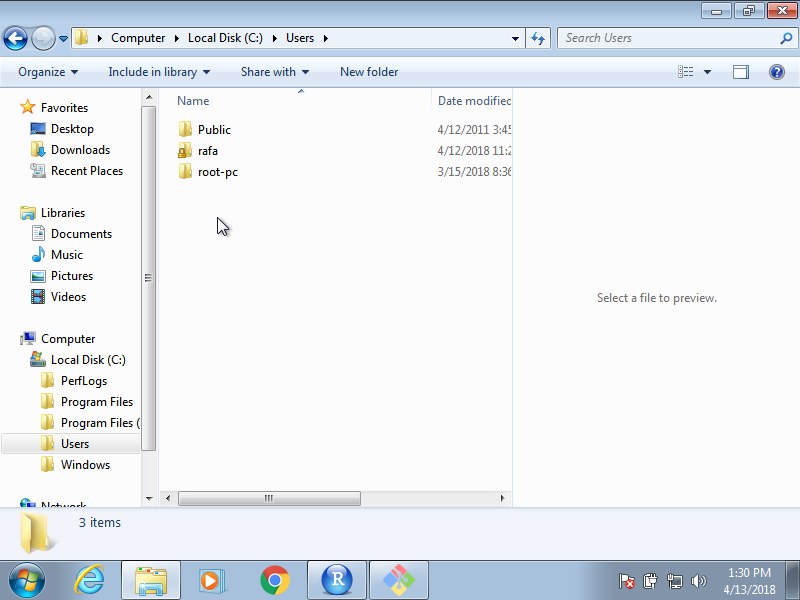Click the horizontal scrollbar left arrow
Viewport: 800px width, 600px height.
(x=168, y=498)
